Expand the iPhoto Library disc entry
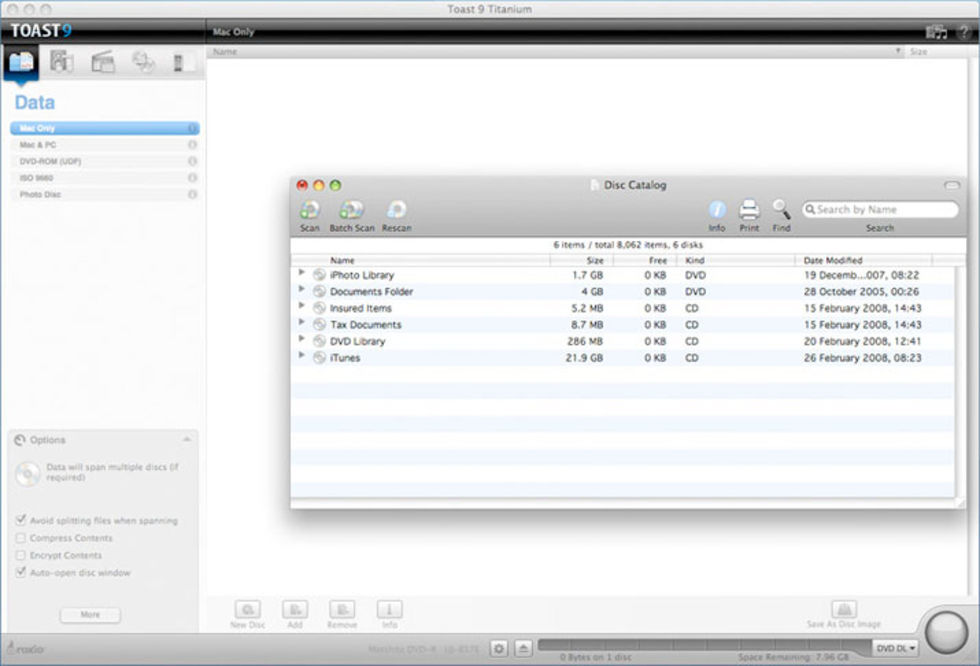The width and height of the screenshot is (980, 666). (301, 274)
